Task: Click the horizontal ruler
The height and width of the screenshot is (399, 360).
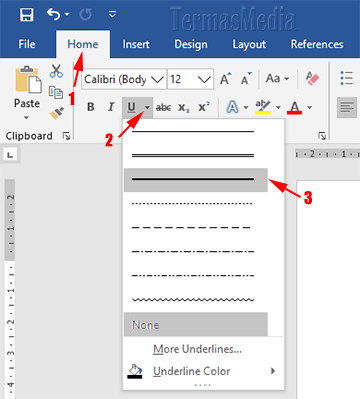Action: [327, 154]
